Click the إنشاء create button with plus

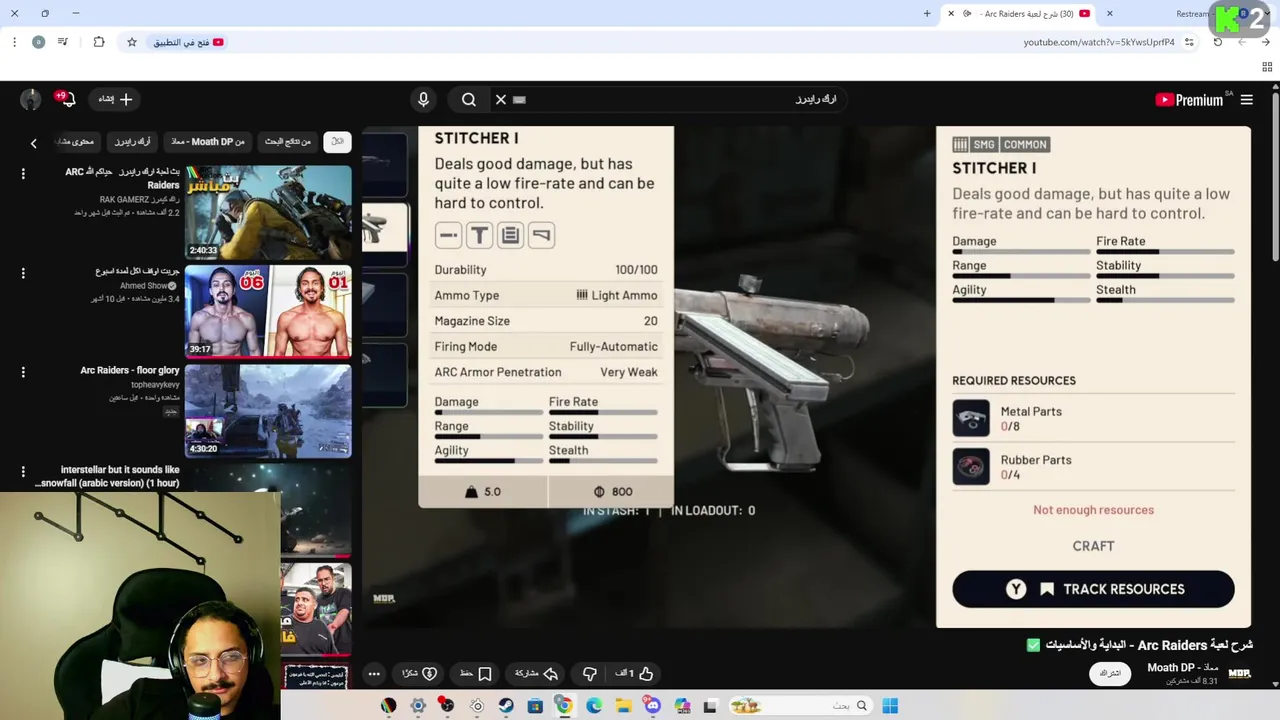(115, 99)
